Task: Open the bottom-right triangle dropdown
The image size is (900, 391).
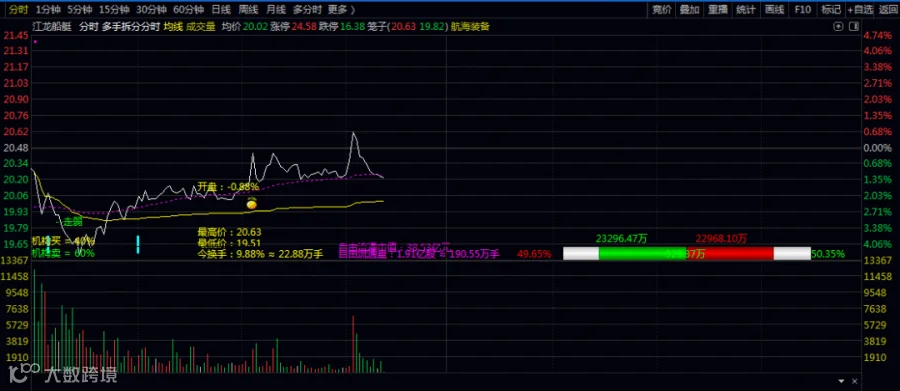Action: [841, 381]
